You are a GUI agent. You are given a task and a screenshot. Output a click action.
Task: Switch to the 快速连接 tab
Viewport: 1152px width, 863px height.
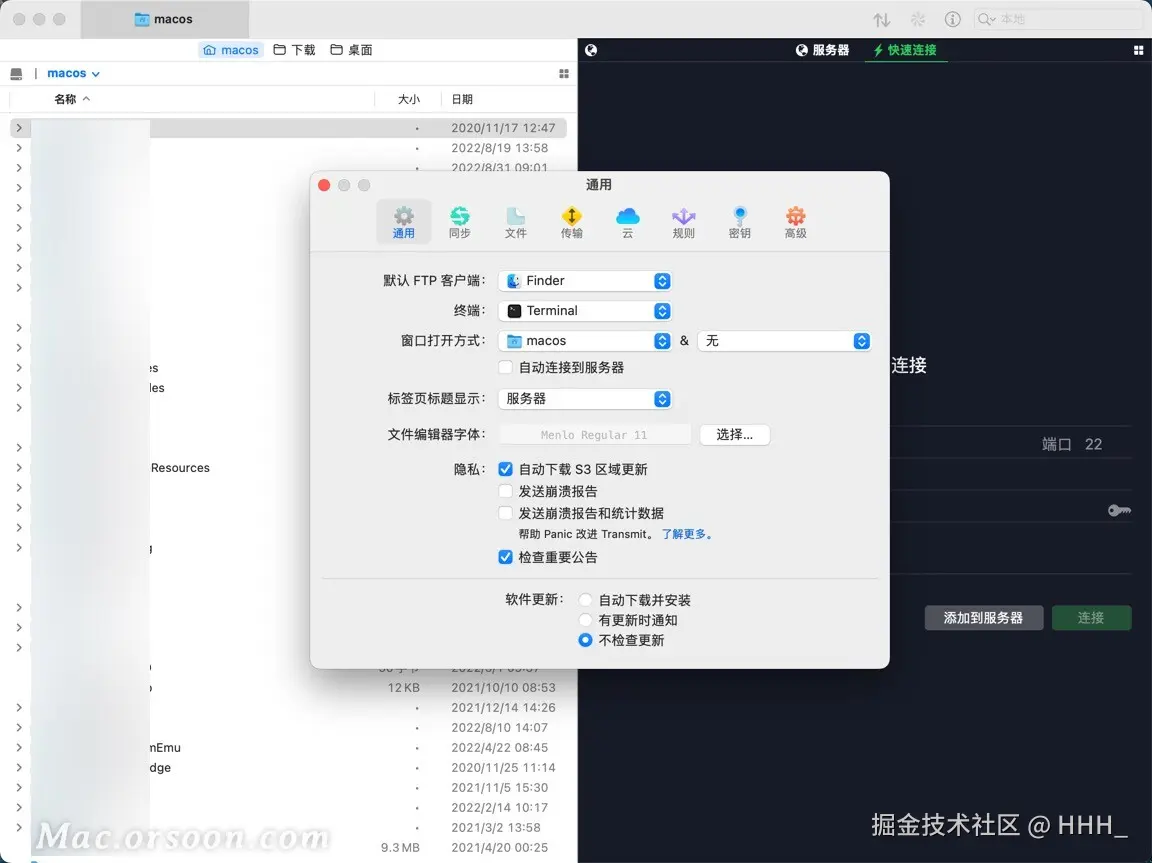coord(905,50)
